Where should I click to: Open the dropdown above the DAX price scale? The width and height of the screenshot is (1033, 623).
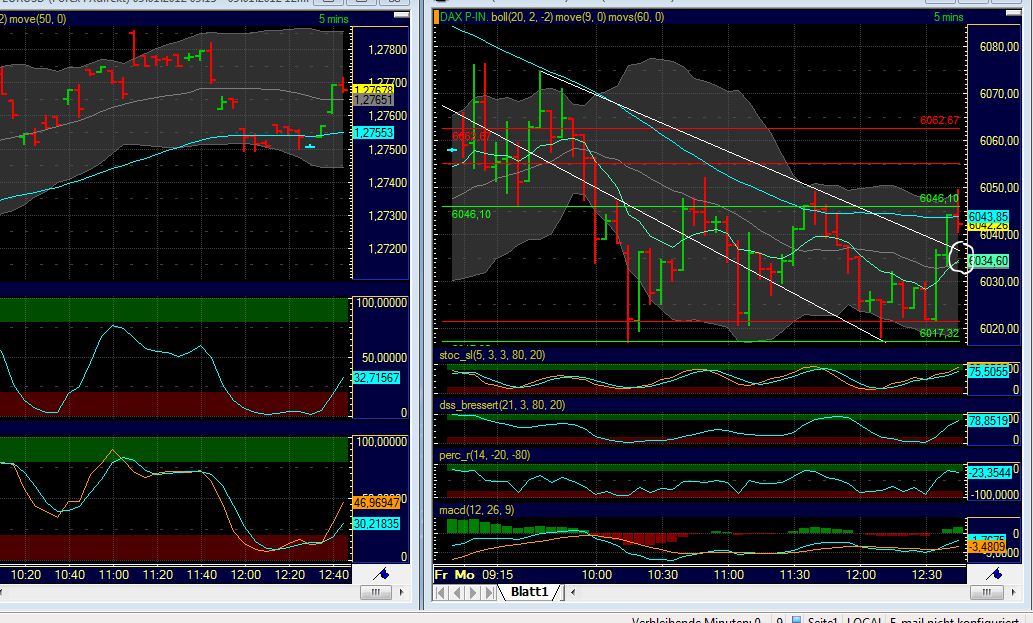click(1013, 12)
